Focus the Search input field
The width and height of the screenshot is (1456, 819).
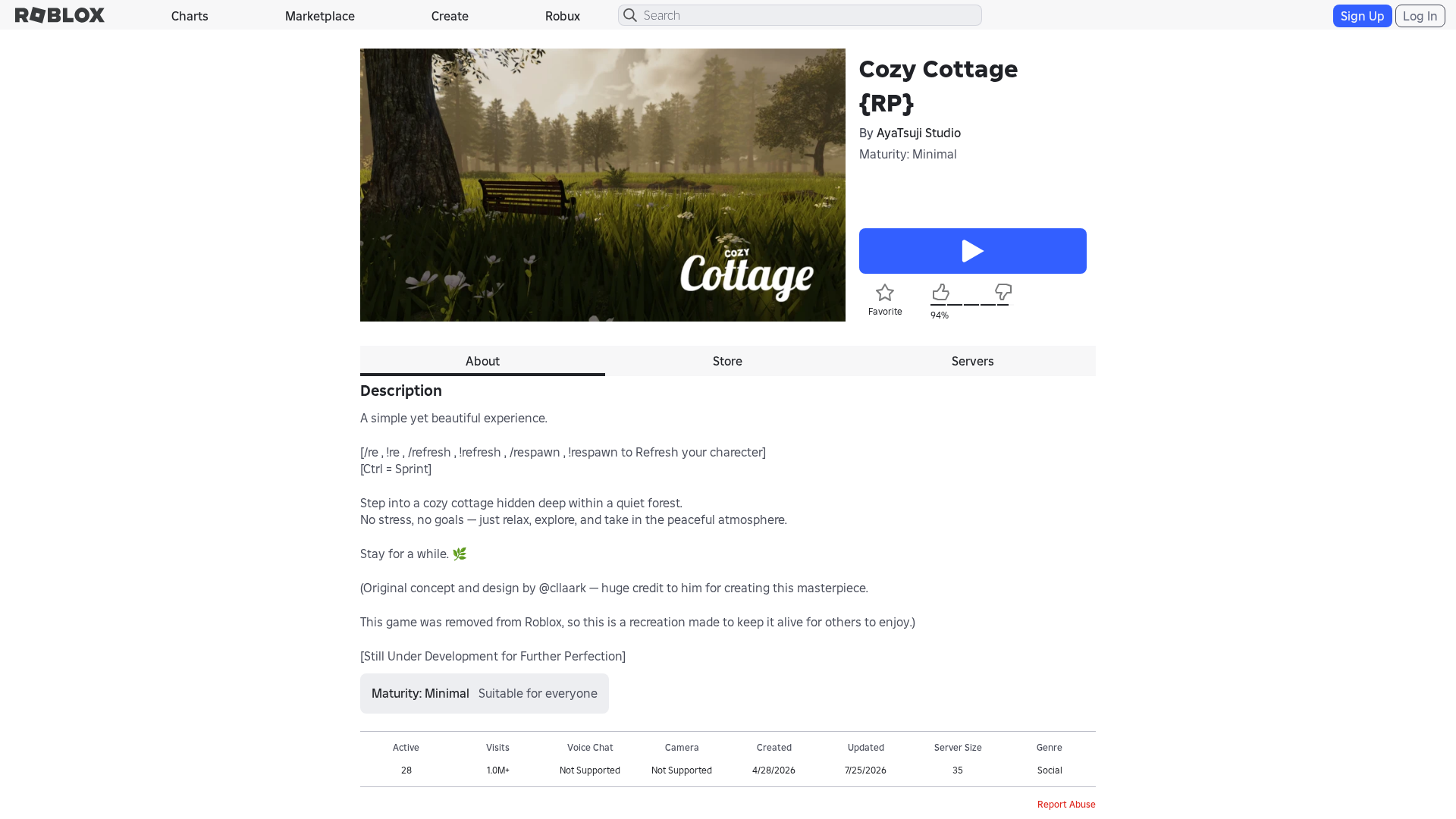(x=800, y=15)
